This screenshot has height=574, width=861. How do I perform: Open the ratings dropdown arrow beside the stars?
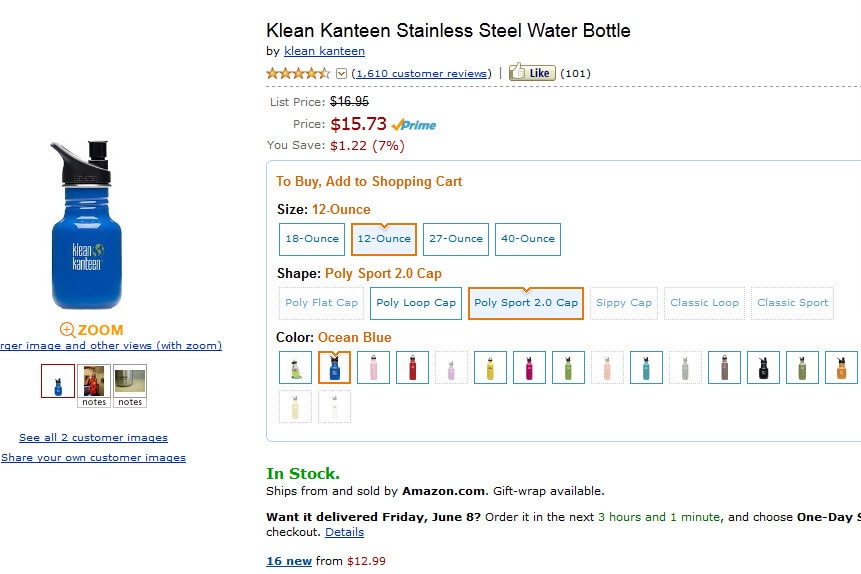click(341, 73)
